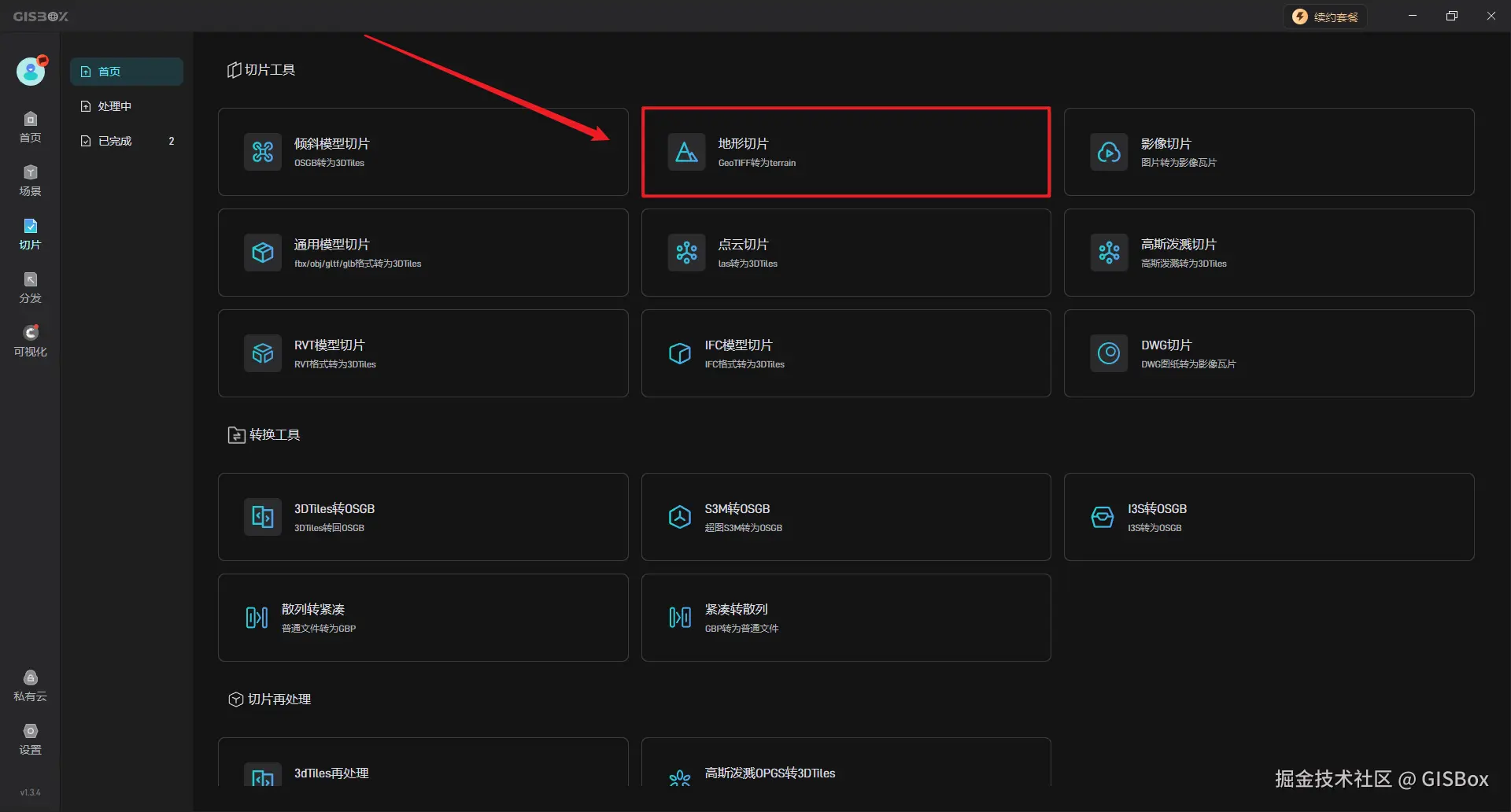
Task: Open the user avatar profile
Action: point(31,72)
